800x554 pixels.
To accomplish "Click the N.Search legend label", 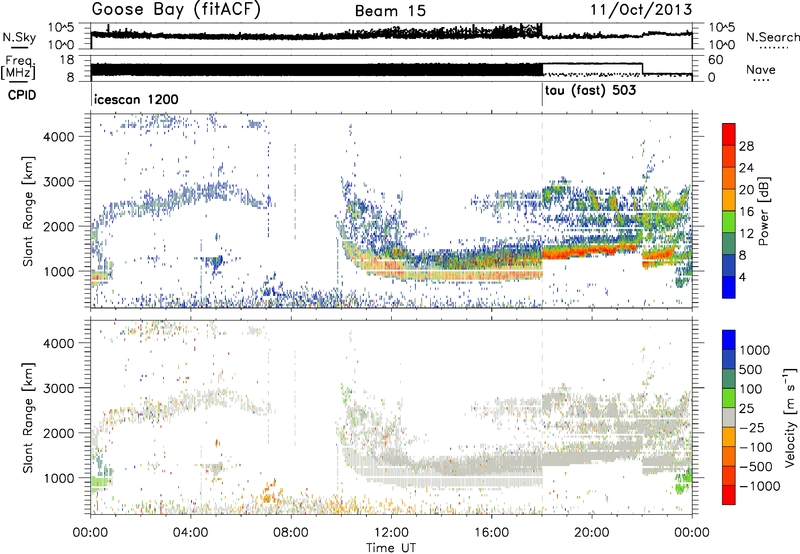I will pos(772,37).
